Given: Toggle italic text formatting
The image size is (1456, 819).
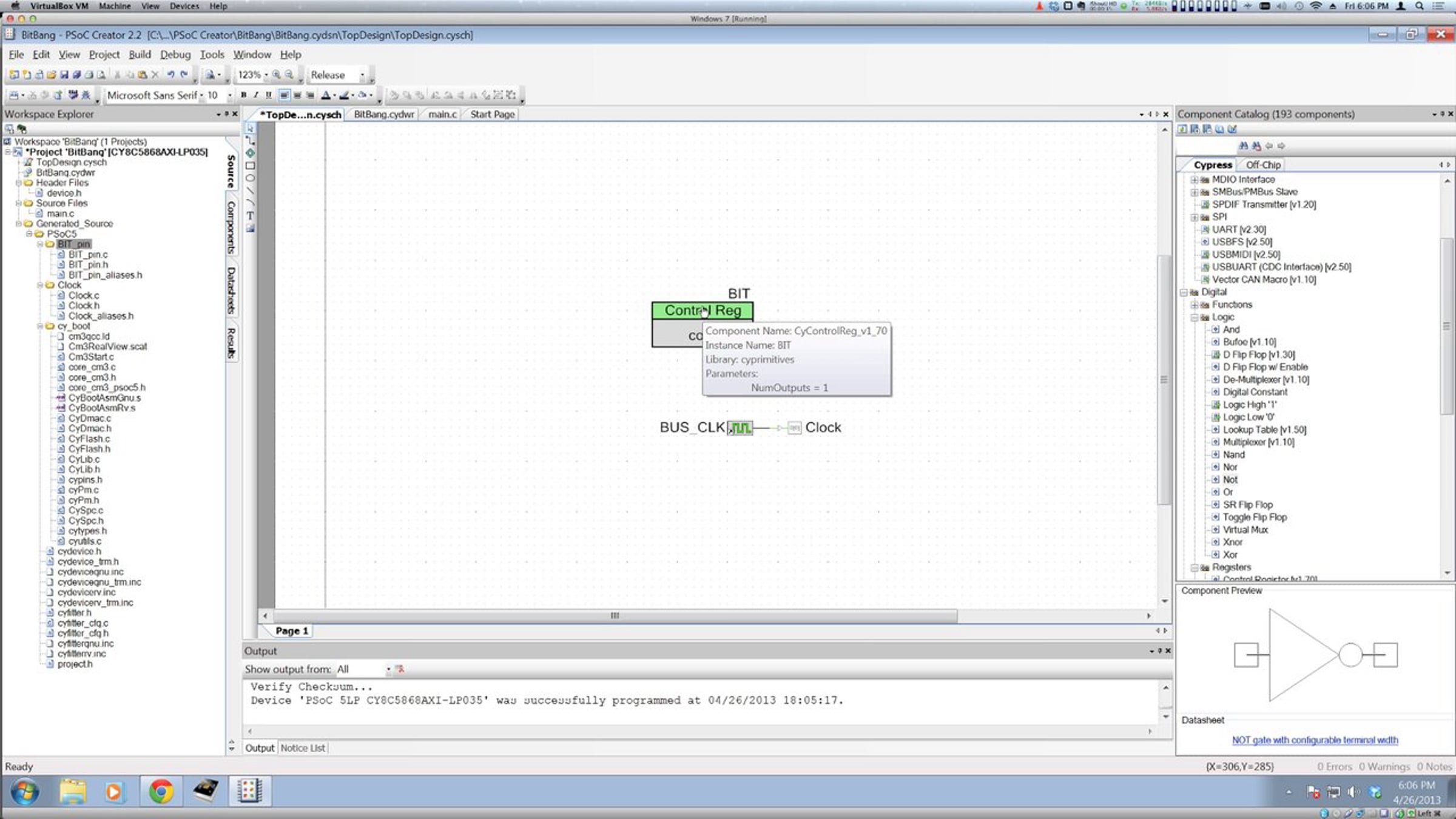Looking at the screenshot, I should 256,95.
